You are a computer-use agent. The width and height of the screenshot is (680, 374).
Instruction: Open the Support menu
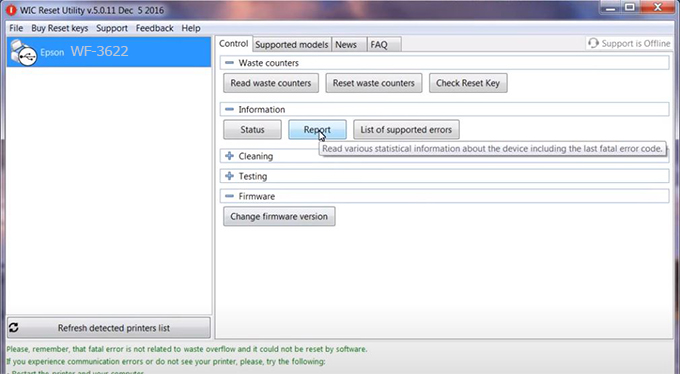point(112,28)
